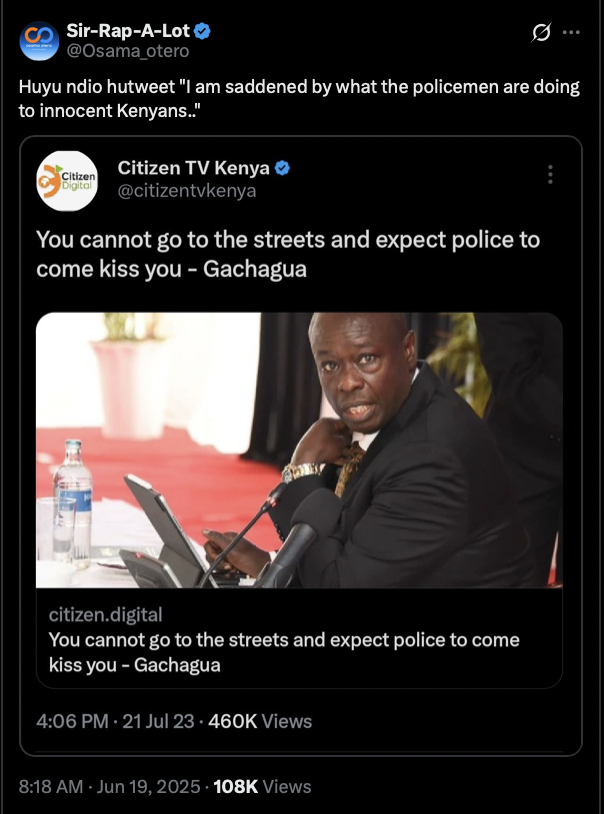Click the citizen.digital domain link

pyautogui.click(x=105, y=614)
